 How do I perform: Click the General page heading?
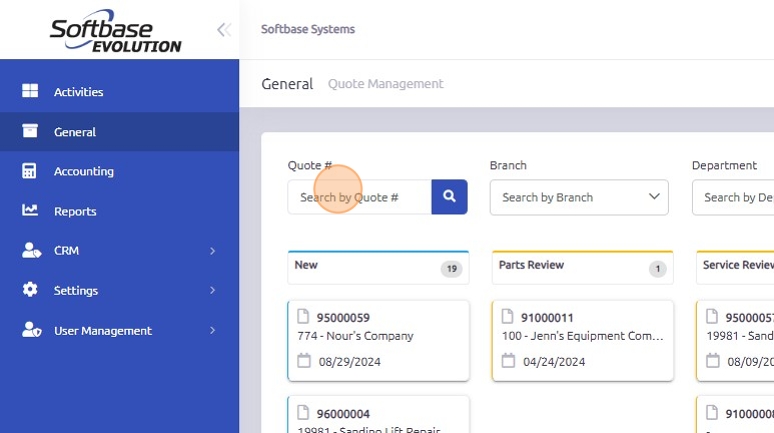coord(287,84)
